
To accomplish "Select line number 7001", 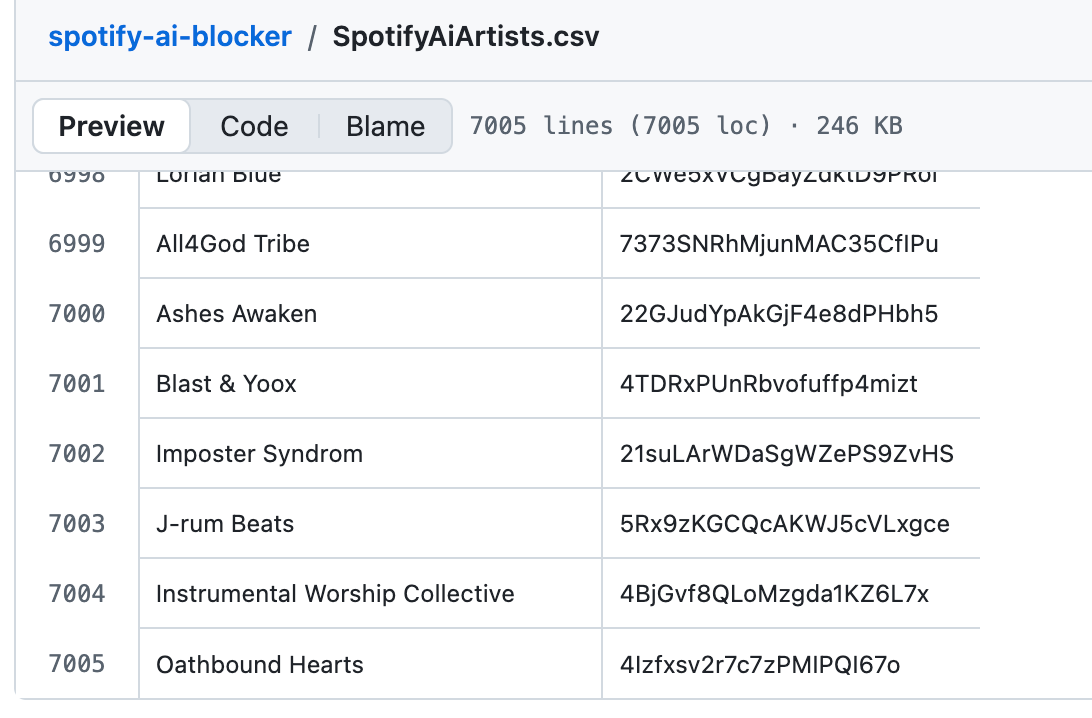I will point(77,384).
